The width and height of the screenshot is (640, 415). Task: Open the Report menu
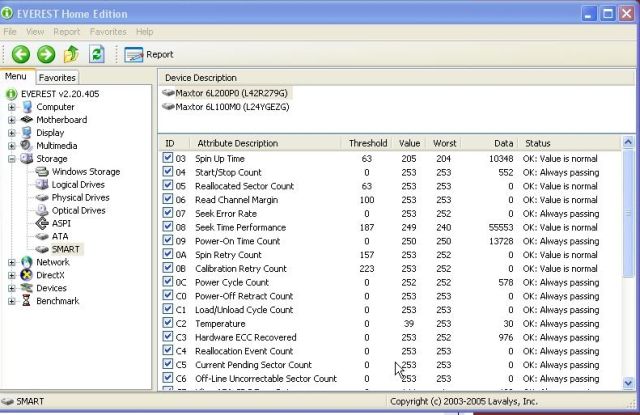(67, 32)
